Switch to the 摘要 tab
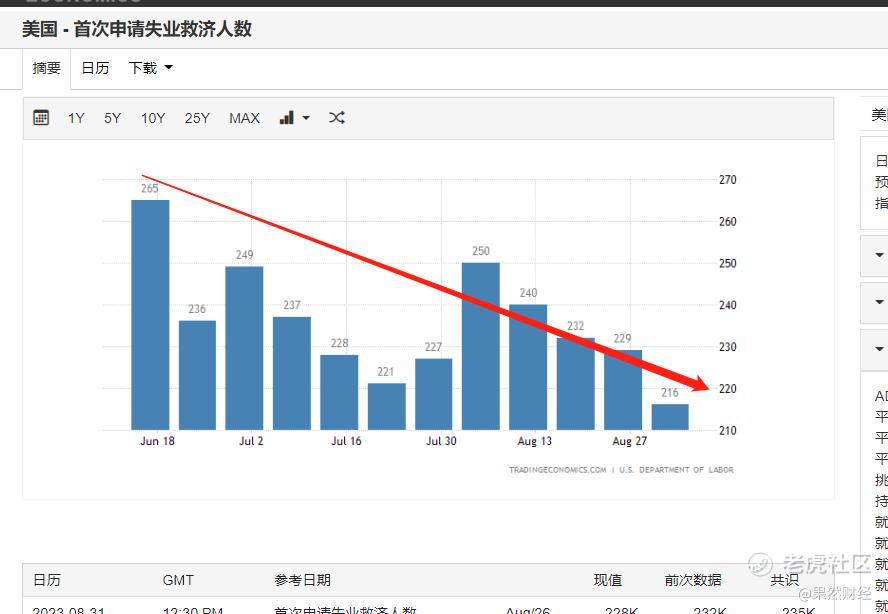888x614 pixels. click(46, 69)
